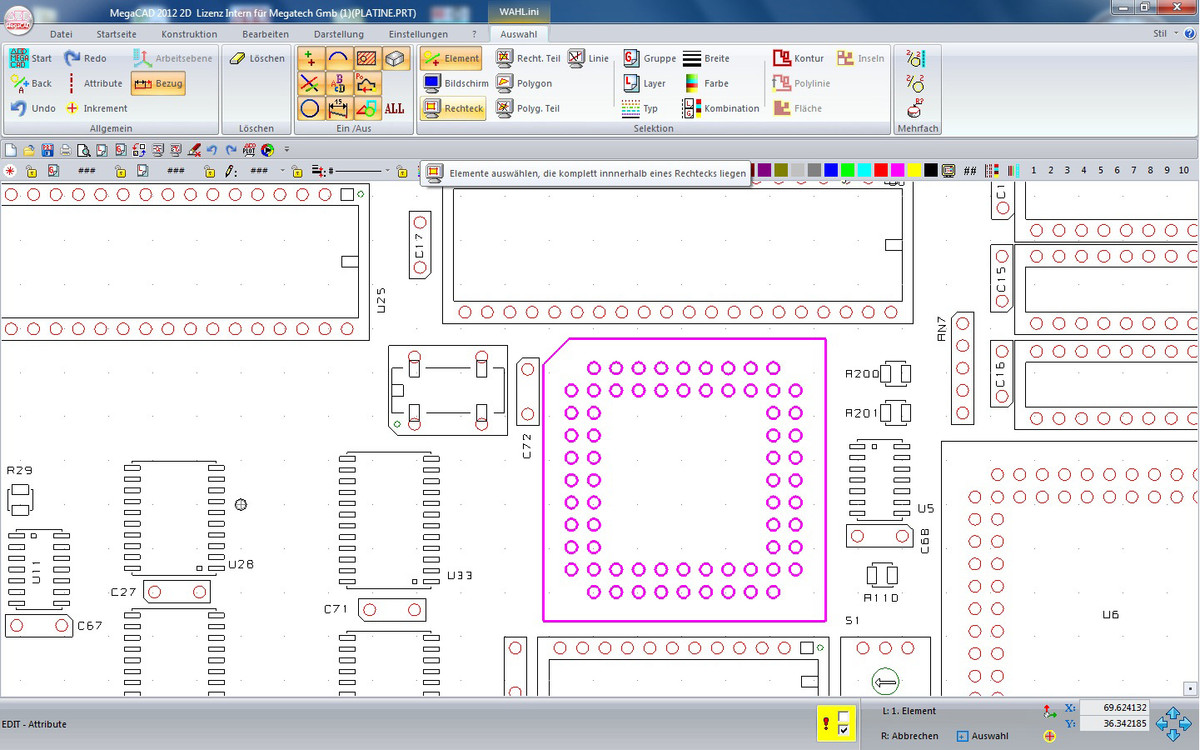The width and height of the screenshot is (1200, 750).
Task: Click the Start command in Allgemein group
Action: [x=31, y=58]
